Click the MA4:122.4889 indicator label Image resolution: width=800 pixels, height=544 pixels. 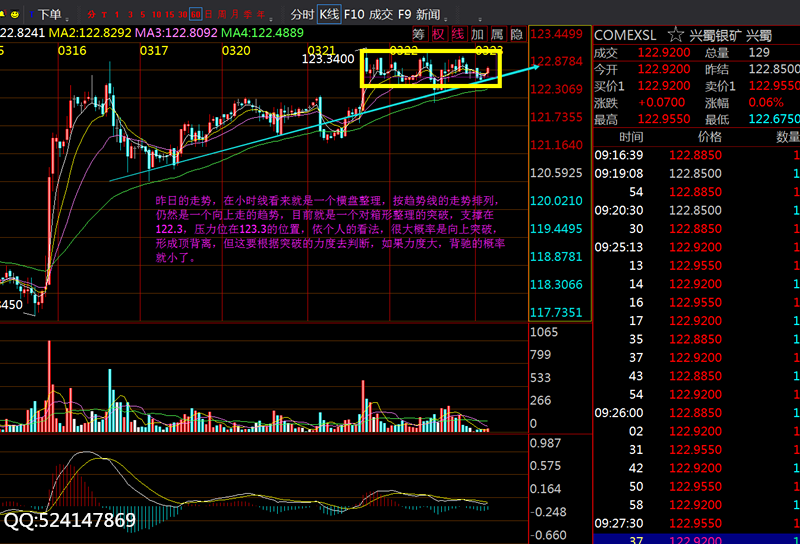(262, 33)
